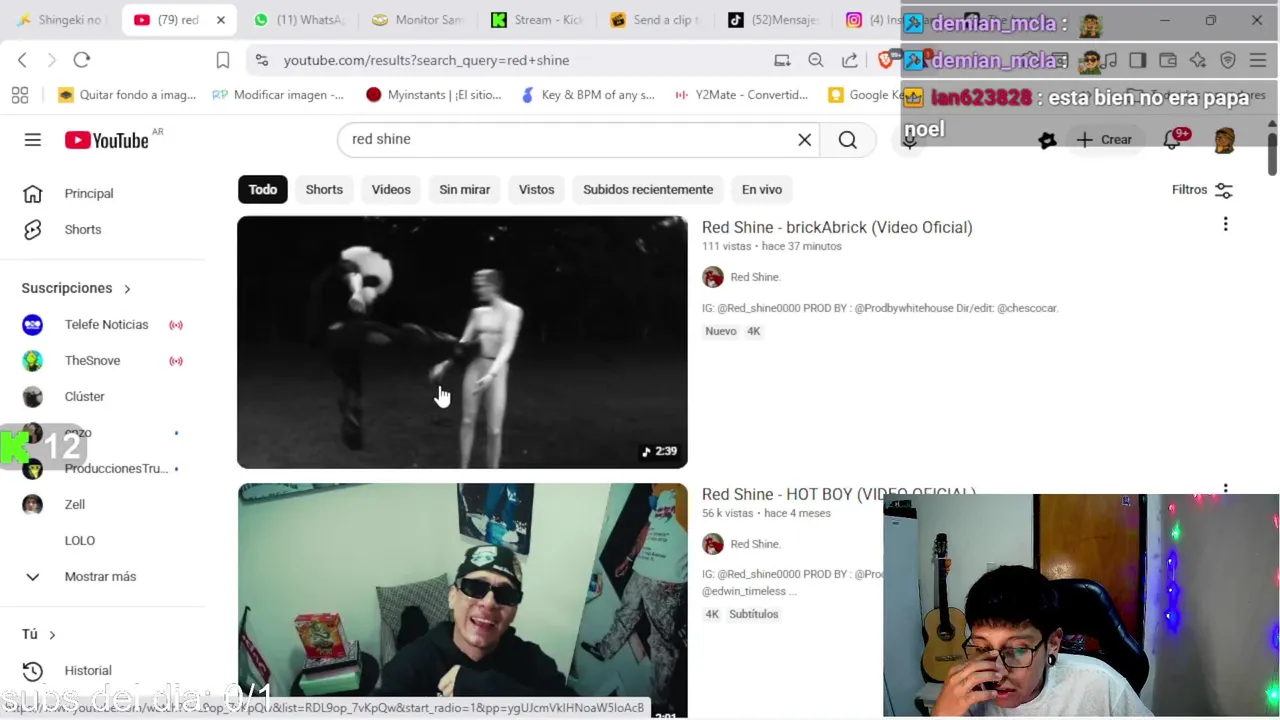The image size is (1280, 720).
Task: Go back with the browser back arrow
Action: pos(22,60)
